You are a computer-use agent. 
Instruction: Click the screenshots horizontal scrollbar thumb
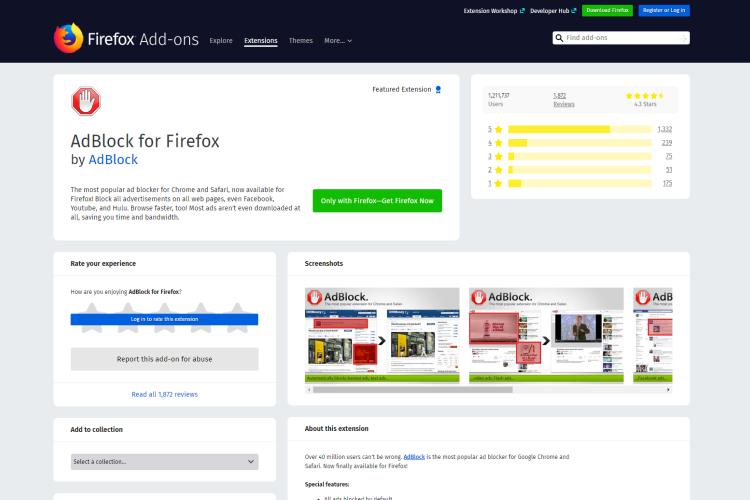click(x=413, y=389)
